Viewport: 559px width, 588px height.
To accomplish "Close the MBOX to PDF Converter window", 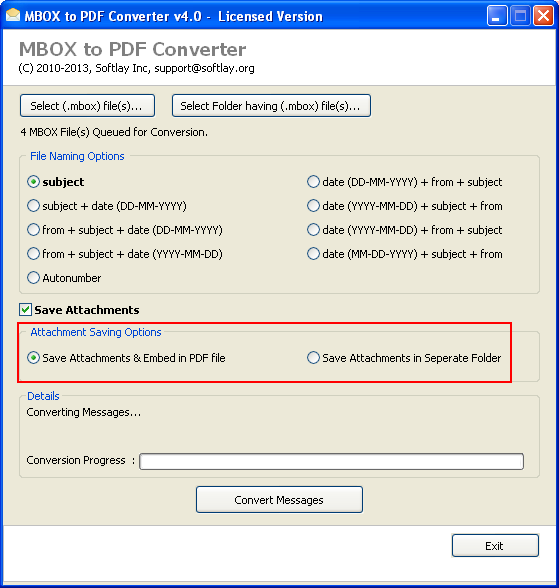I will tap(544, 16).
